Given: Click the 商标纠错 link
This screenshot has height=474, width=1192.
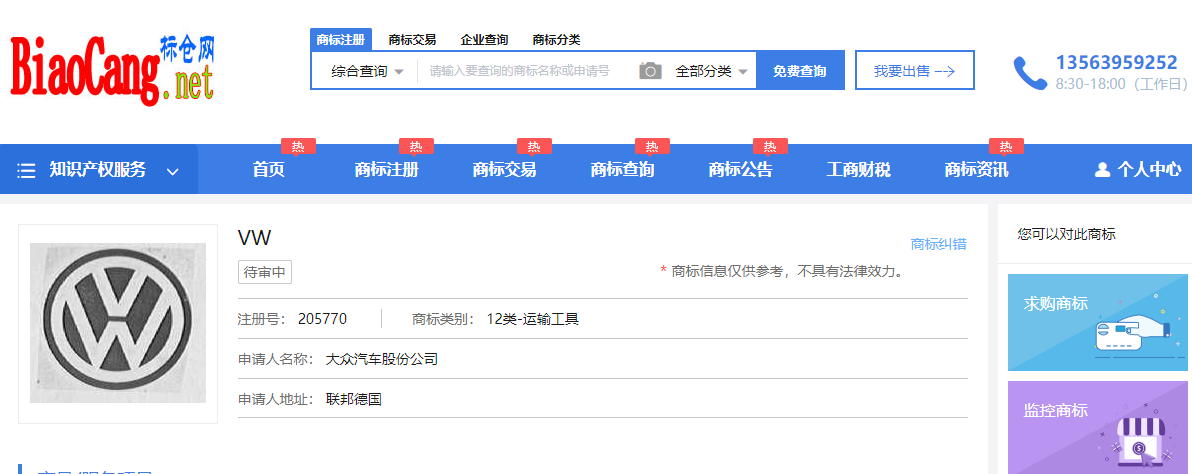Looking at the screenshot, I should (938, 244).
